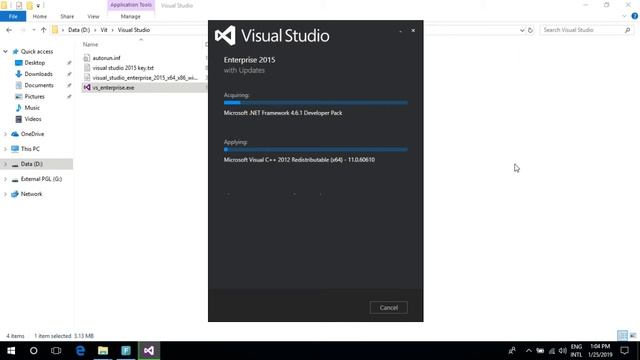Switch to the Share ribbon tab
This screenshot has width=640, height=360.
tap(67, 16)
